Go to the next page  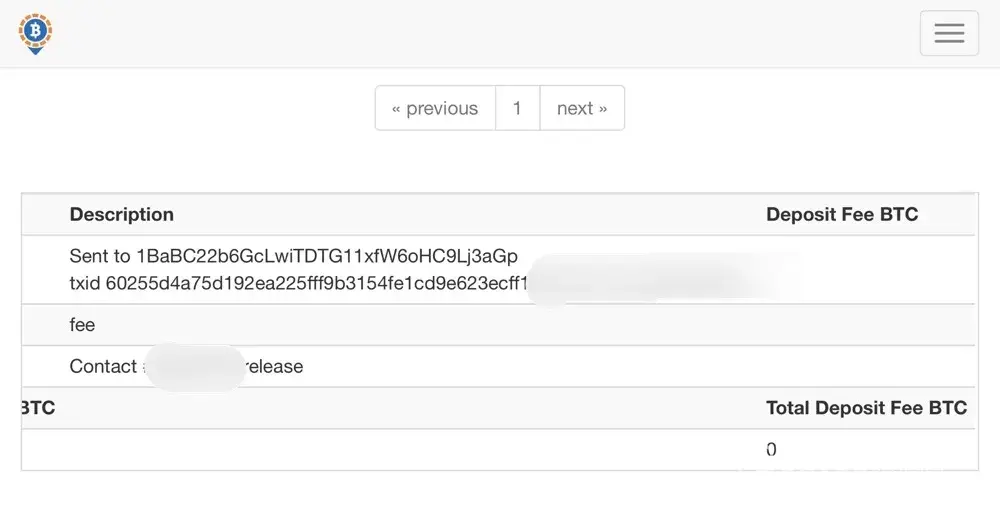582,108
